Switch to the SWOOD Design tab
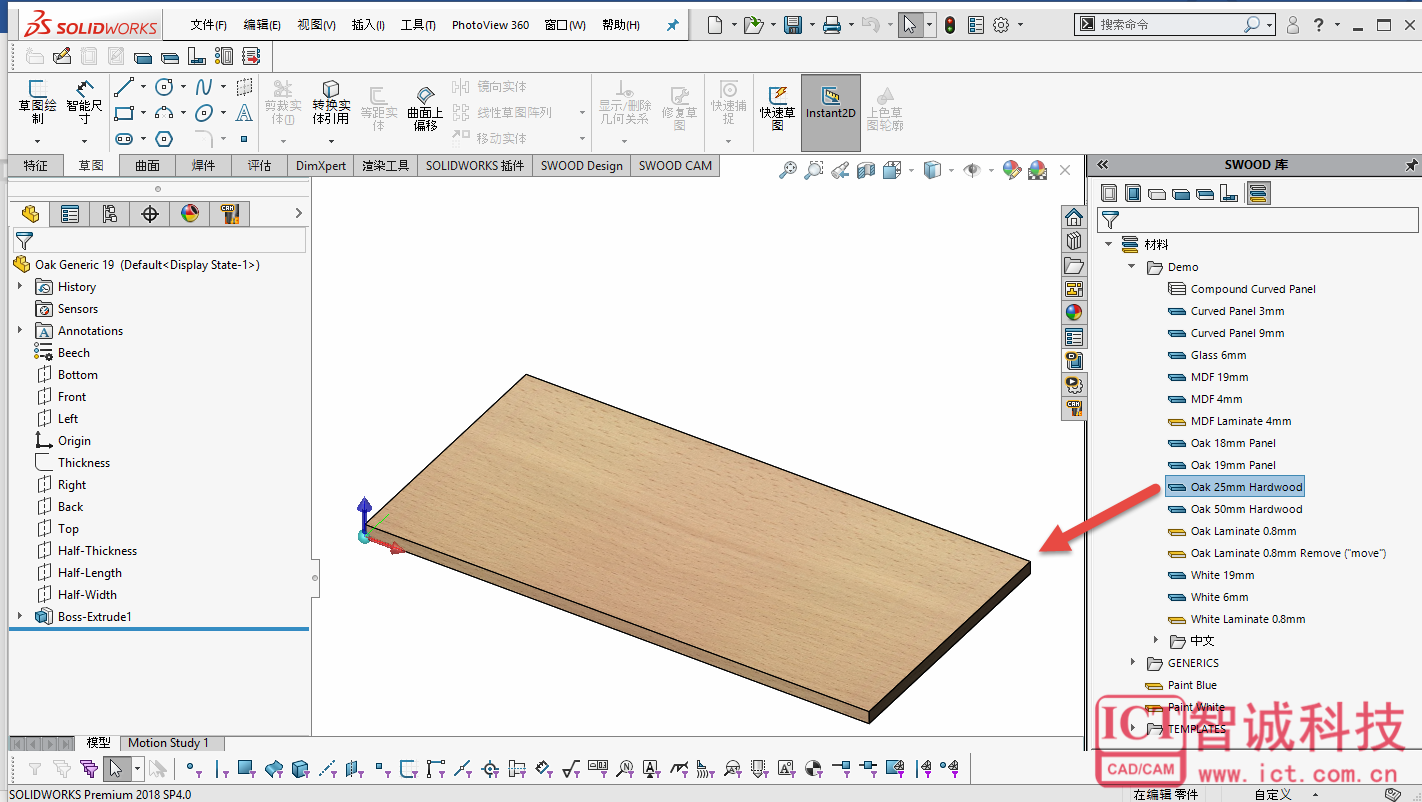Image resolution: width=1422 pixels, height=802 pixels. [582, 166]
